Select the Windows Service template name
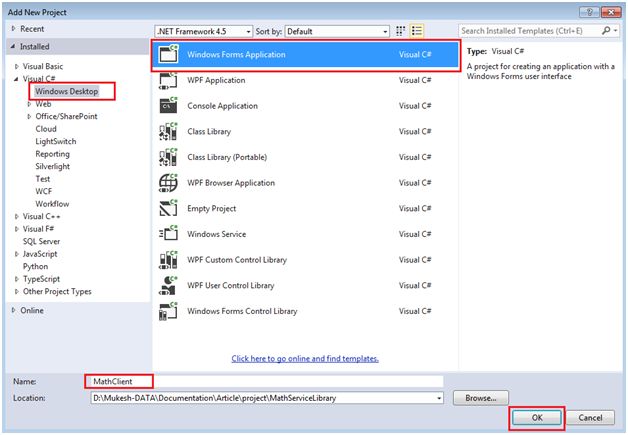 [x=217, y=234]
